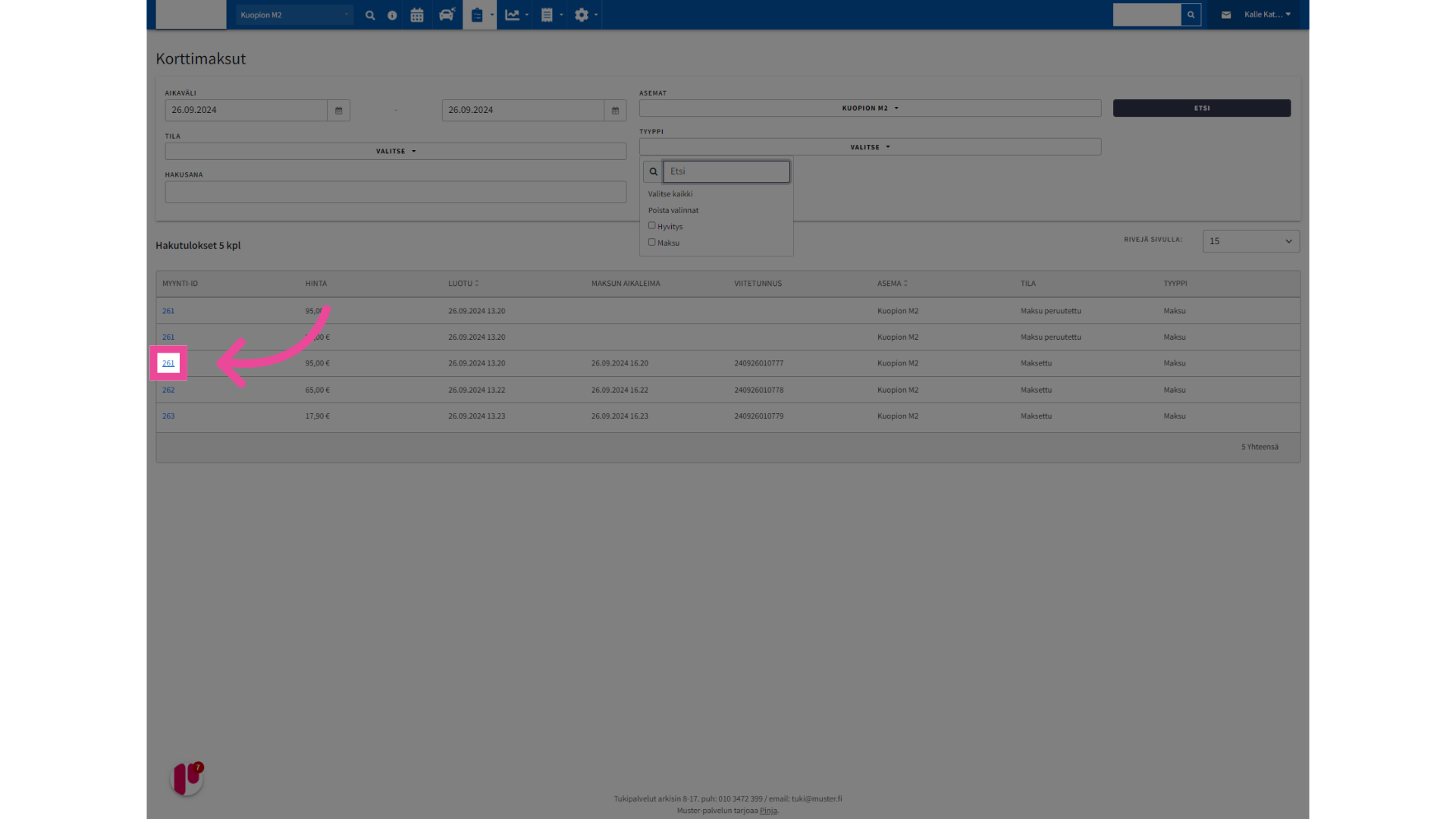Expand the Tila Valitse dropdown
This screenshot has height=819, width=1456.
coord(396,152)
